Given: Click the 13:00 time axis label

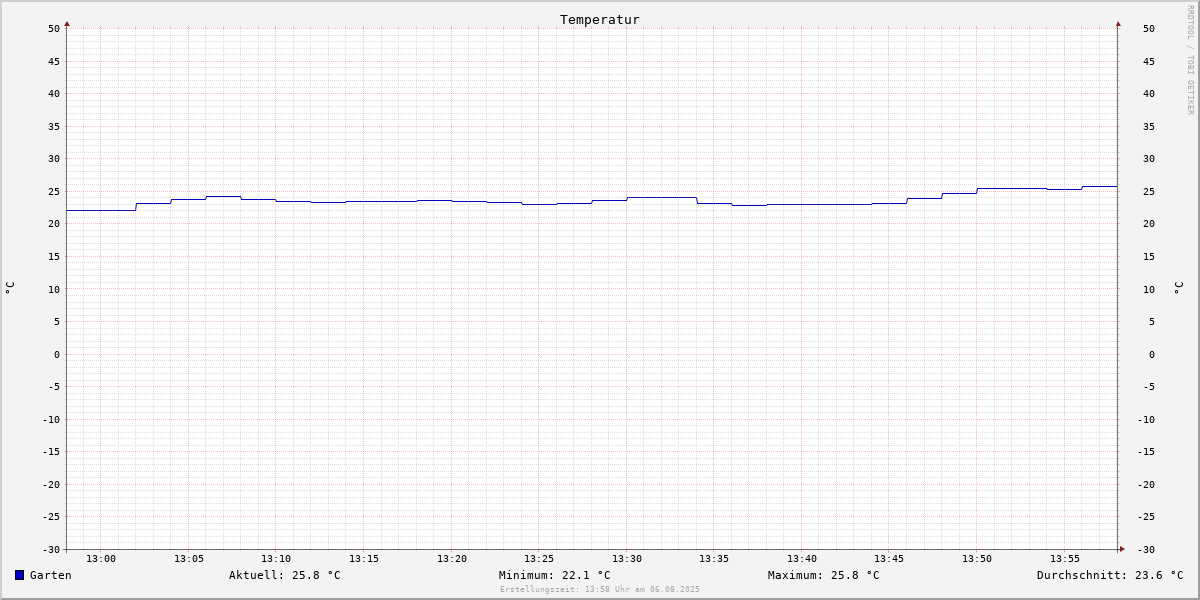Looking at the screenshot, I should pyautogui.click(x=101, y=559).
